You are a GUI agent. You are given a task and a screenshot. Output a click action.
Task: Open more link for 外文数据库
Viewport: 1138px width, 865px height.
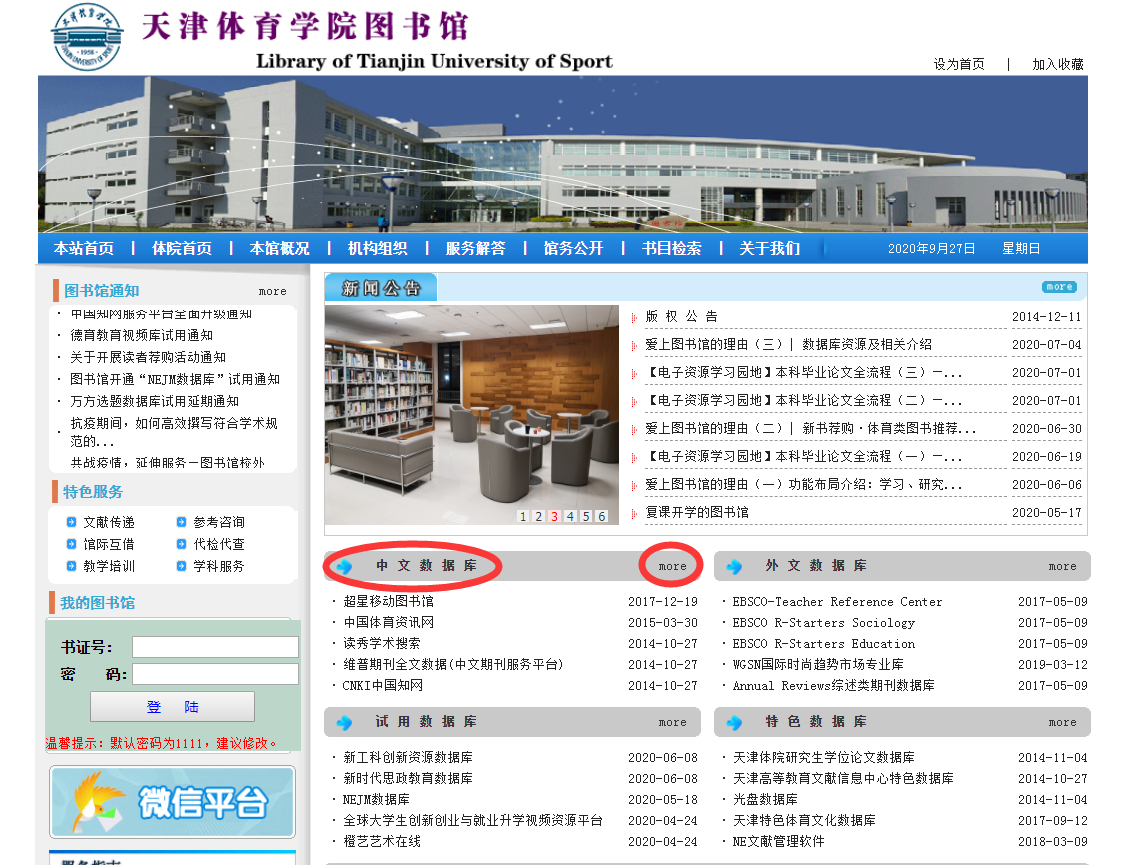[x=1062, y=566]
